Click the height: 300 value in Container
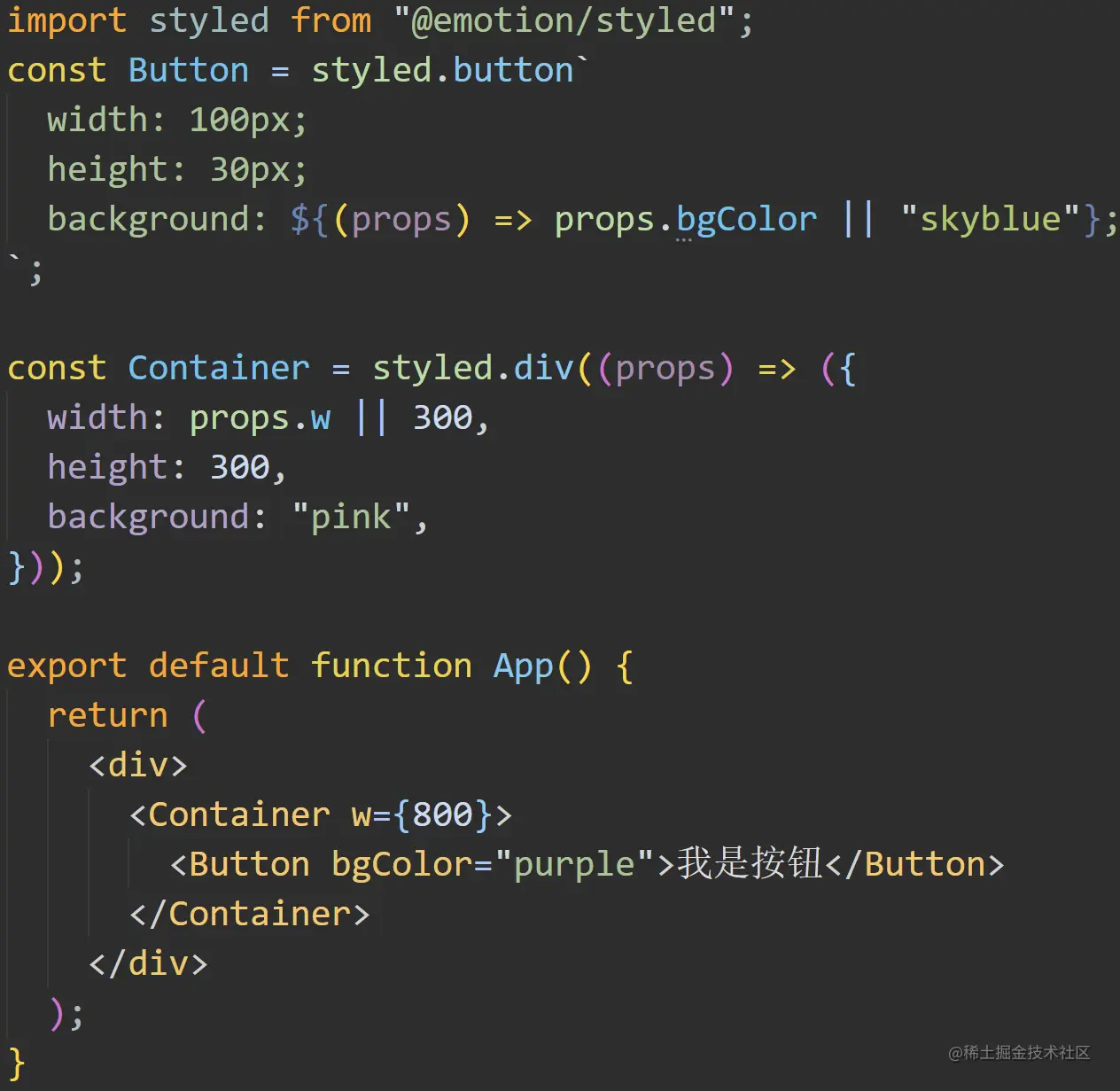The image size is (1120, 1091). (x=240, y=467)
